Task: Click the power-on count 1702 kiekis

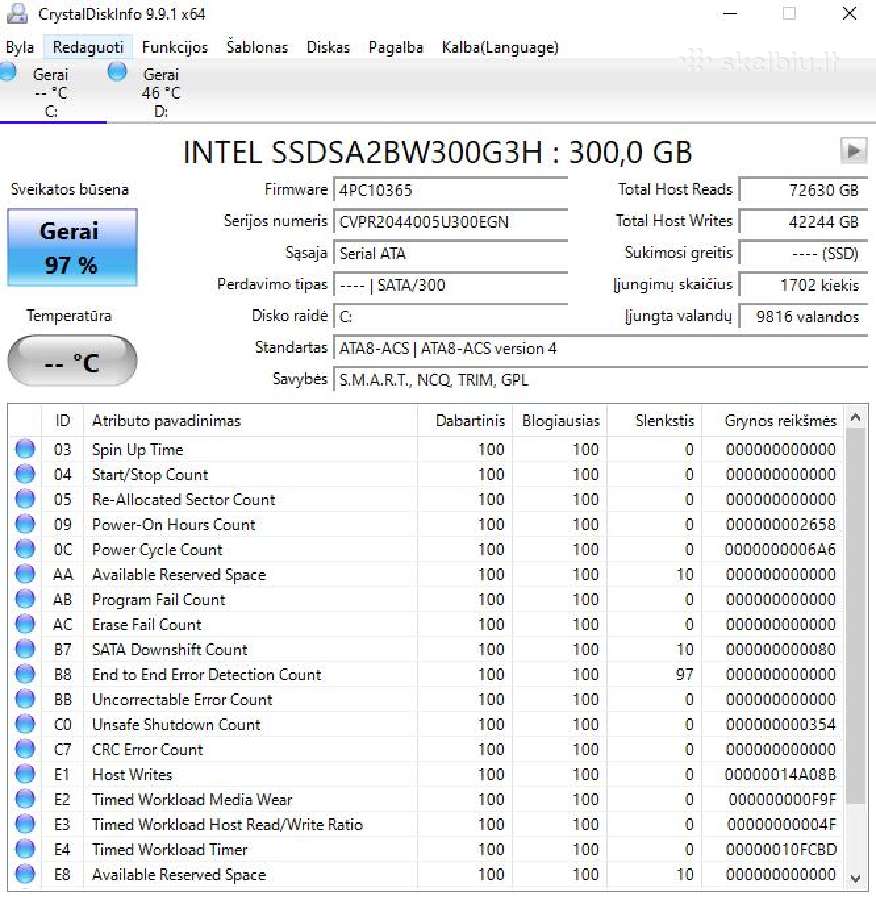Action: coord(803,285)
